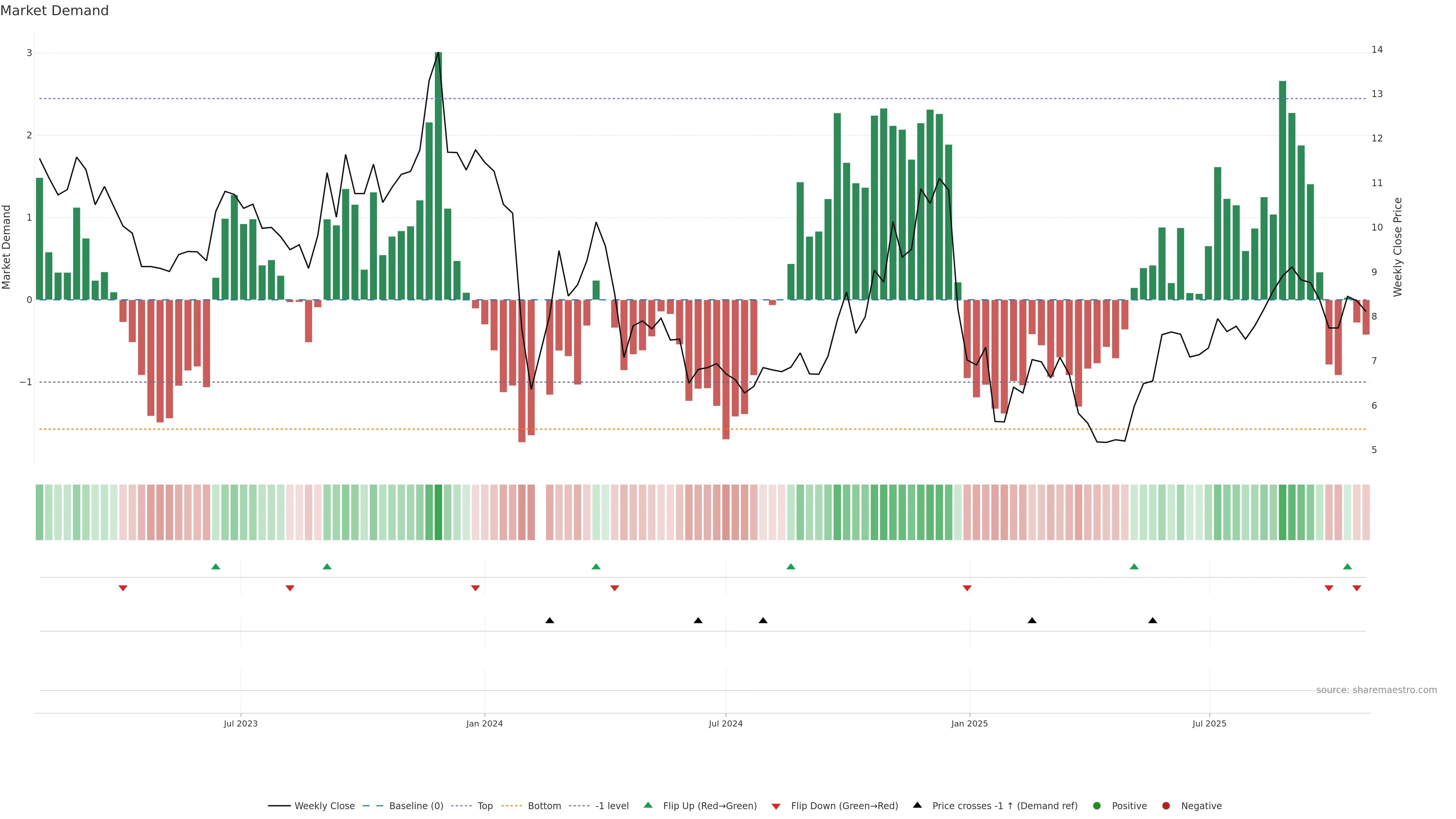Click Jul 2024 x-axis label

pyautogui.click(x=726, y=723)
